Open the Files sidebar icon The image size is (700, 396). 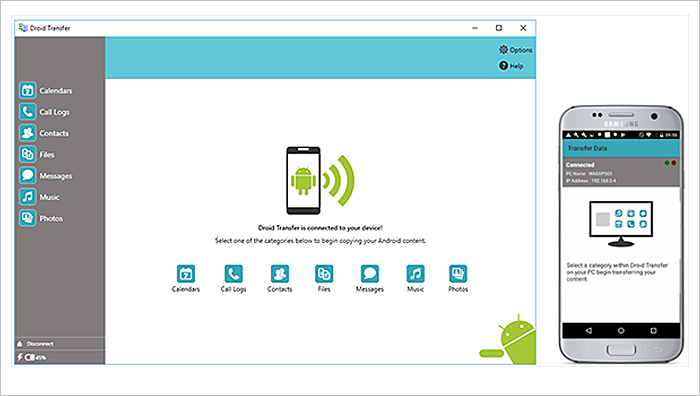[28, 154]
